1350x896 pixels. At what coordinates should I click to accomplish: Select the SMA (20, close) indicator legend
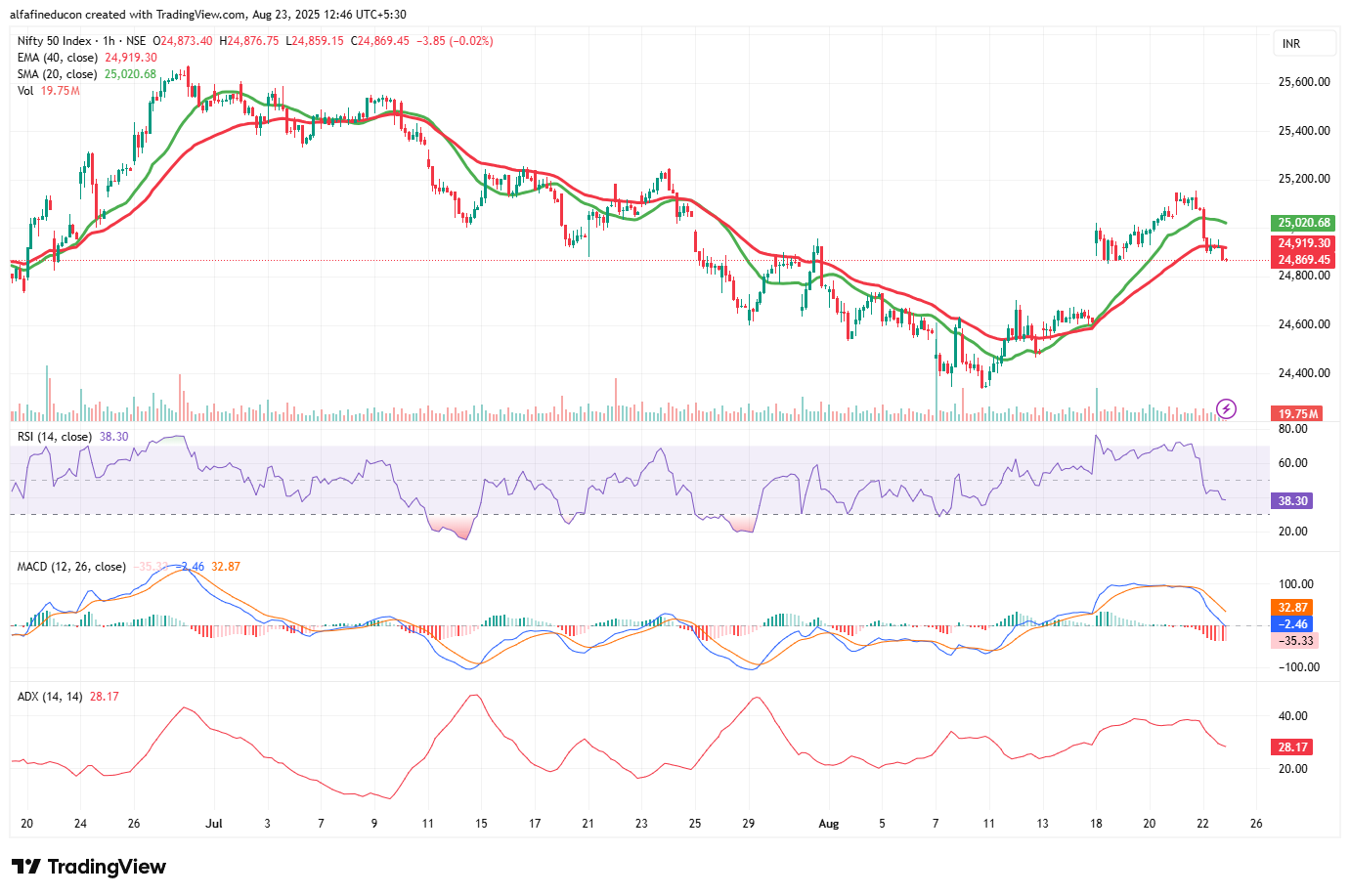point(57,74)
